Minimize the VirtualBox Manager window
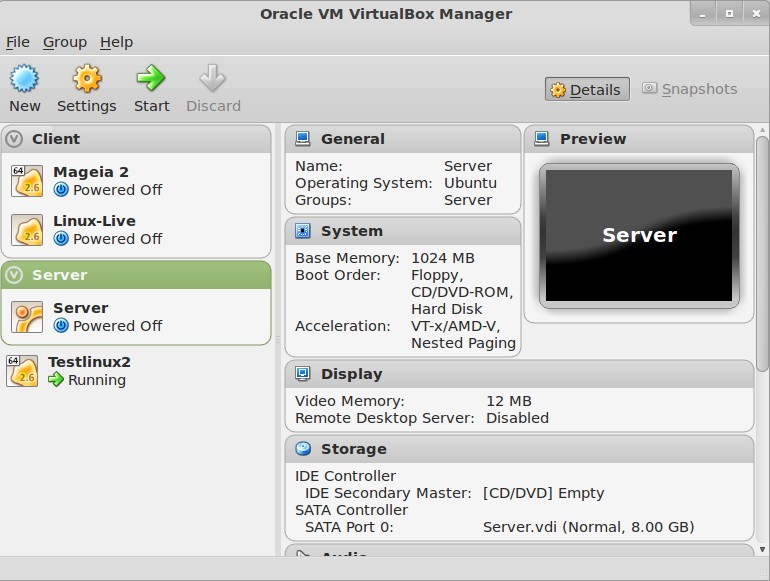Viewport: 770px width, 581px height. 703,14
